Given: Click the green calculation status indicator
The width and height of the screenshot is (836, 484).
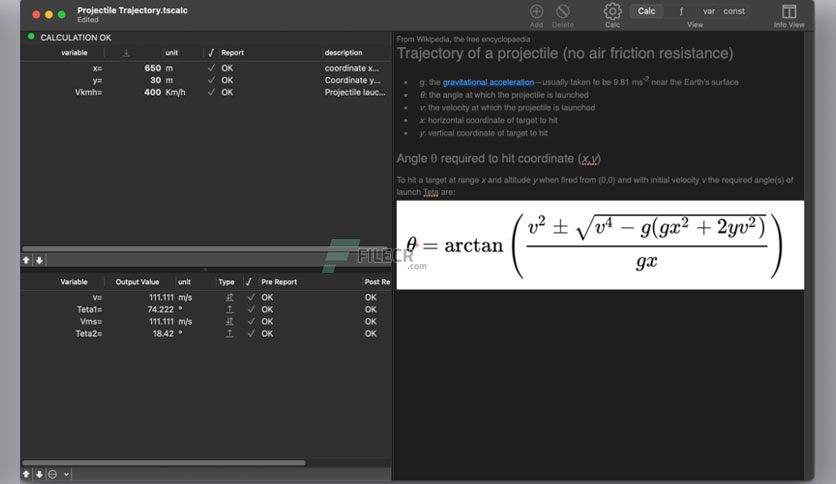Looking at the screenshot, I should click(31, 37).
